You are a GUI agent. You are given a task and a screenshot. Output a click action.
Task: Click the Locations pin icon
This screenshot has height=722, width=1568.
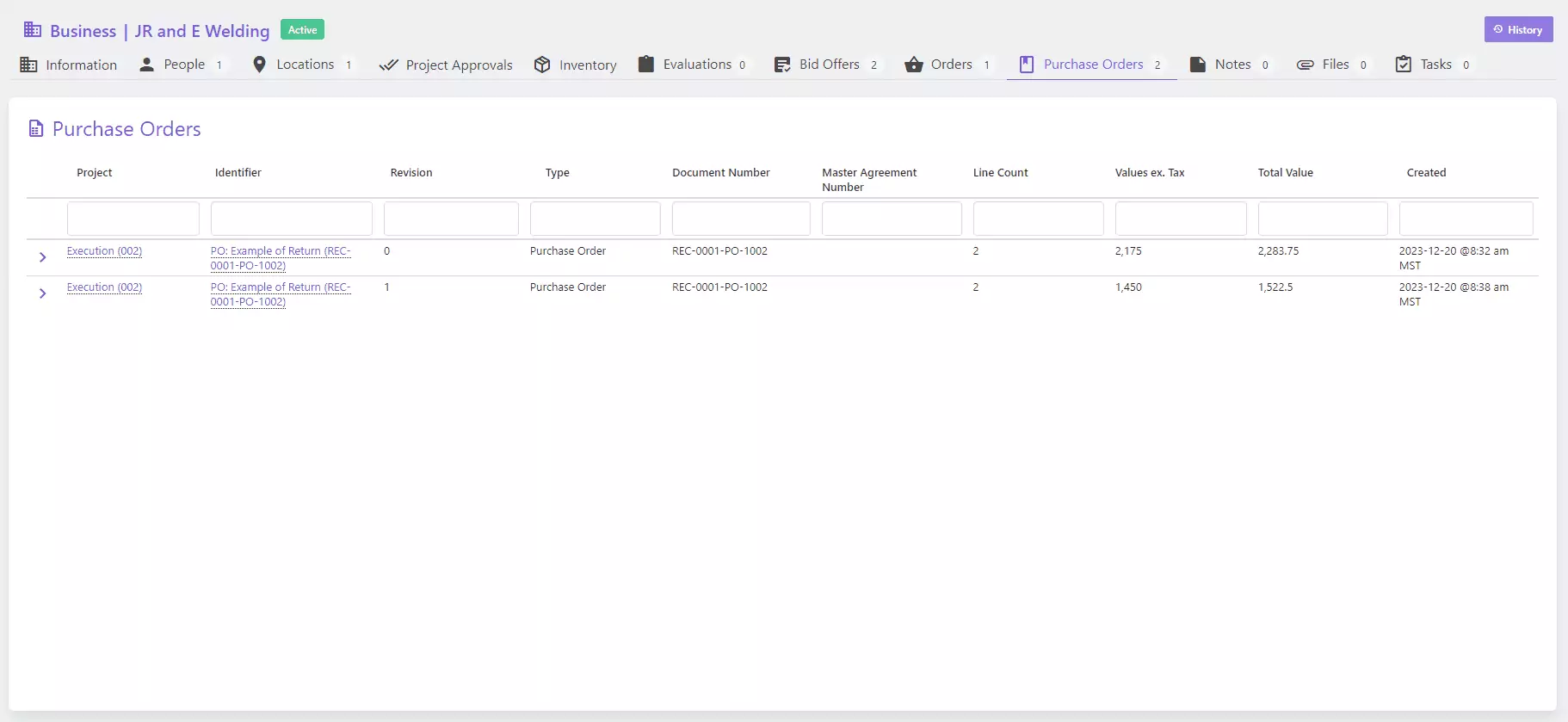[x=259, y=65]
